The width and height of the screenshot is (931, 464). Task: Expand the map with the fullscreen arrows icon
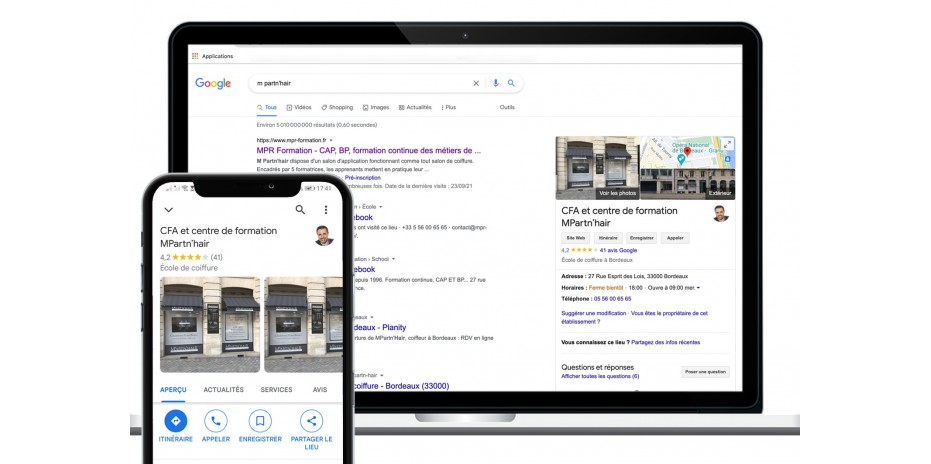click(x=727, y=144)
